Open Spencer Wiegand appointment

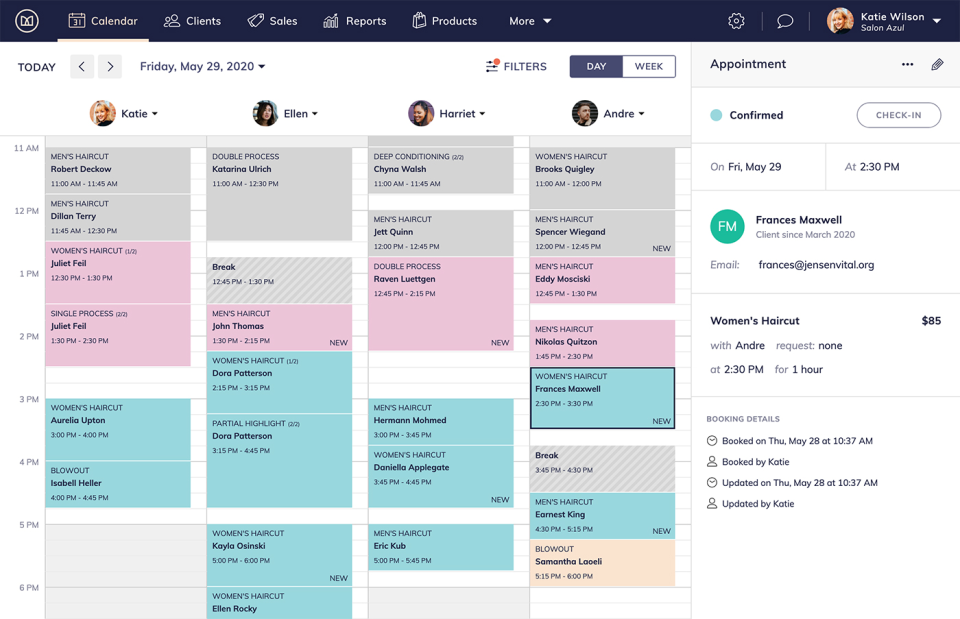[x=602, y=233]
